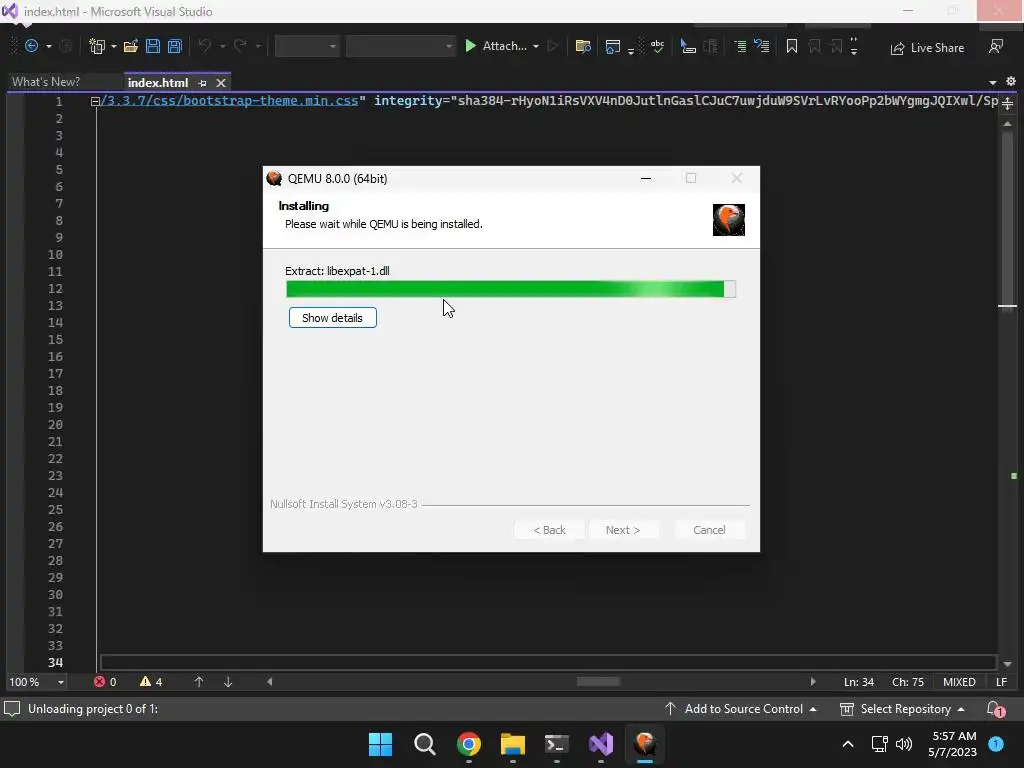Click the horizontal scrollbar left arrow
Image resolution: width=1024 pixels, height=768 pixels.
pyautogui.click(x=270, y=682)
